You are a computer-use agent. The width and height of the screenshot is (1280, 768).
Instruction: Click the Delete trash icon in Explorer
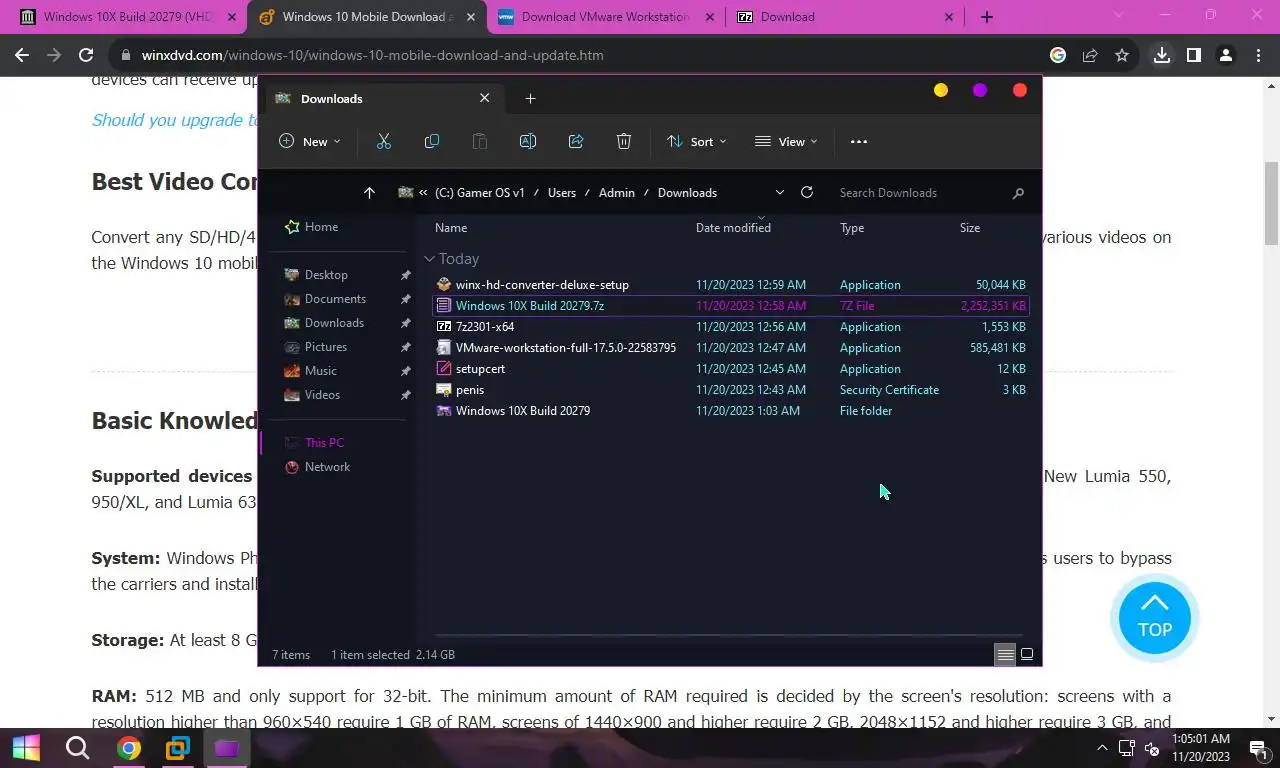point(624,142)
